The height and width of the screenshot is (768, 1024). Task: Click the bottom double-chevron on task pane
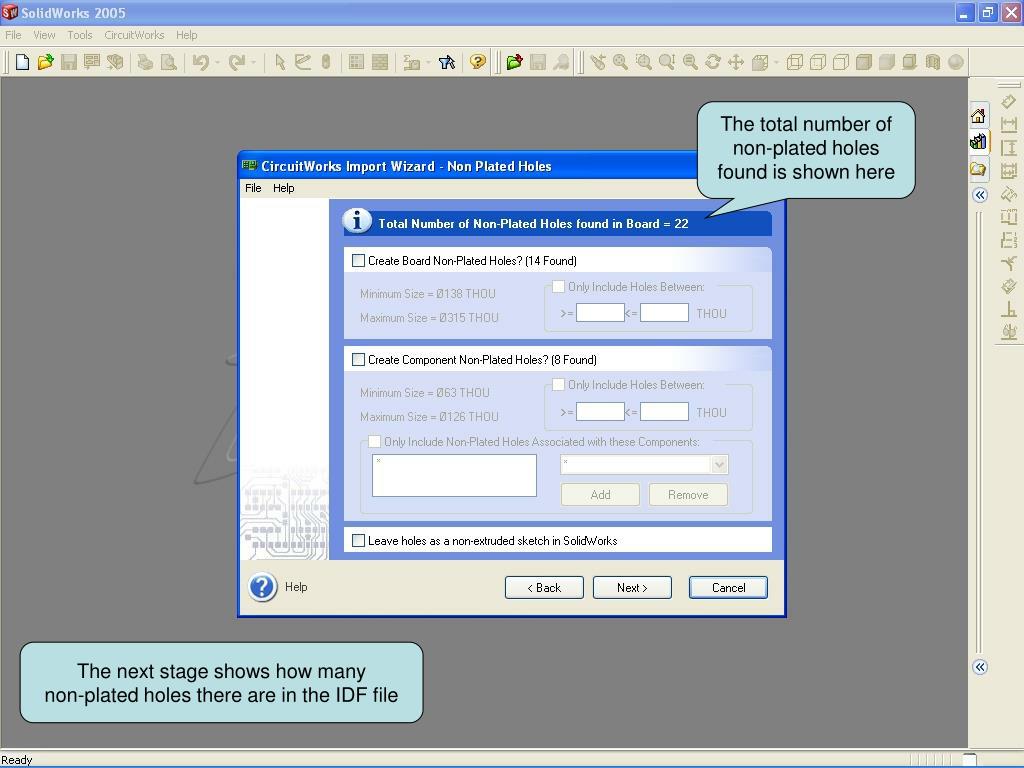tap(980, 667)
